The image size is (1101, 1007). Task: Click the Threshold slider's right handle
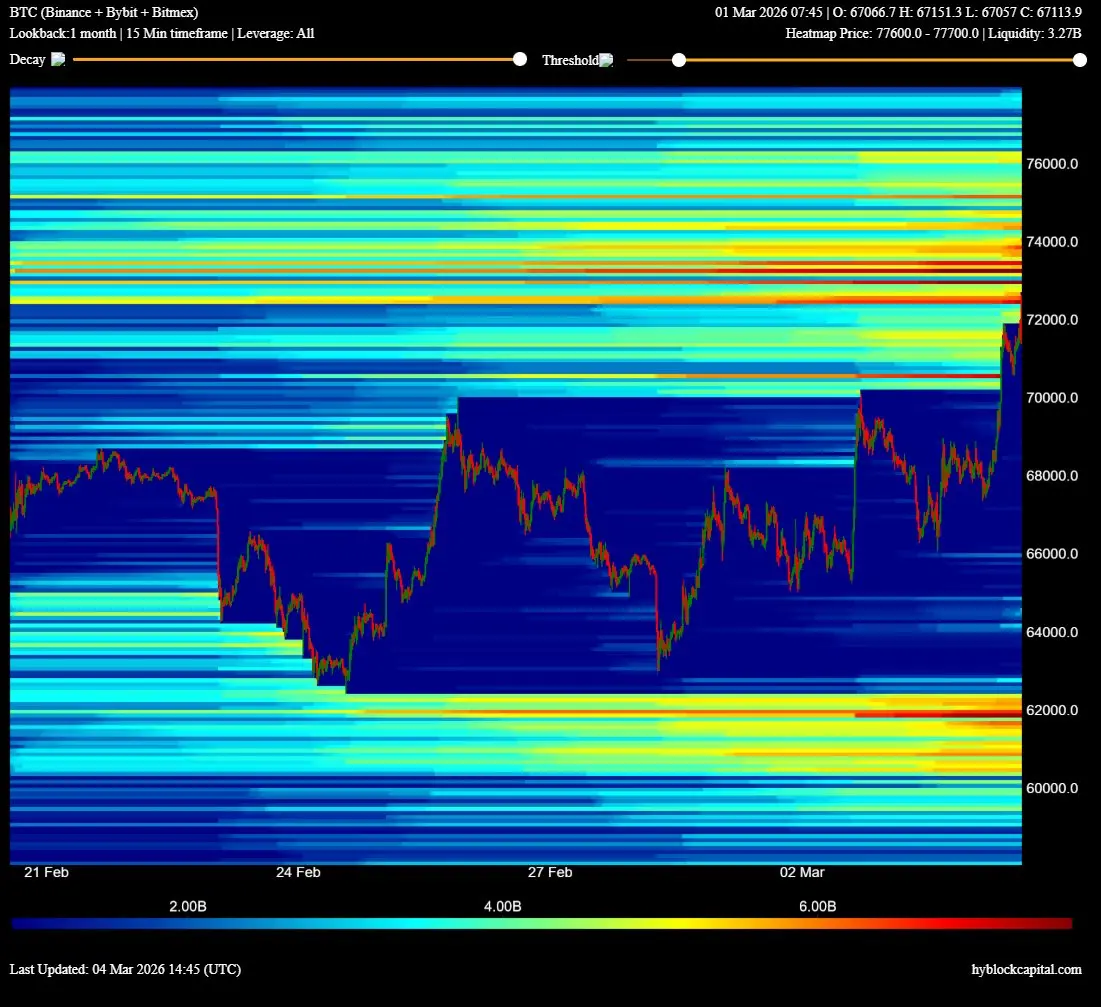point(1080,60)
